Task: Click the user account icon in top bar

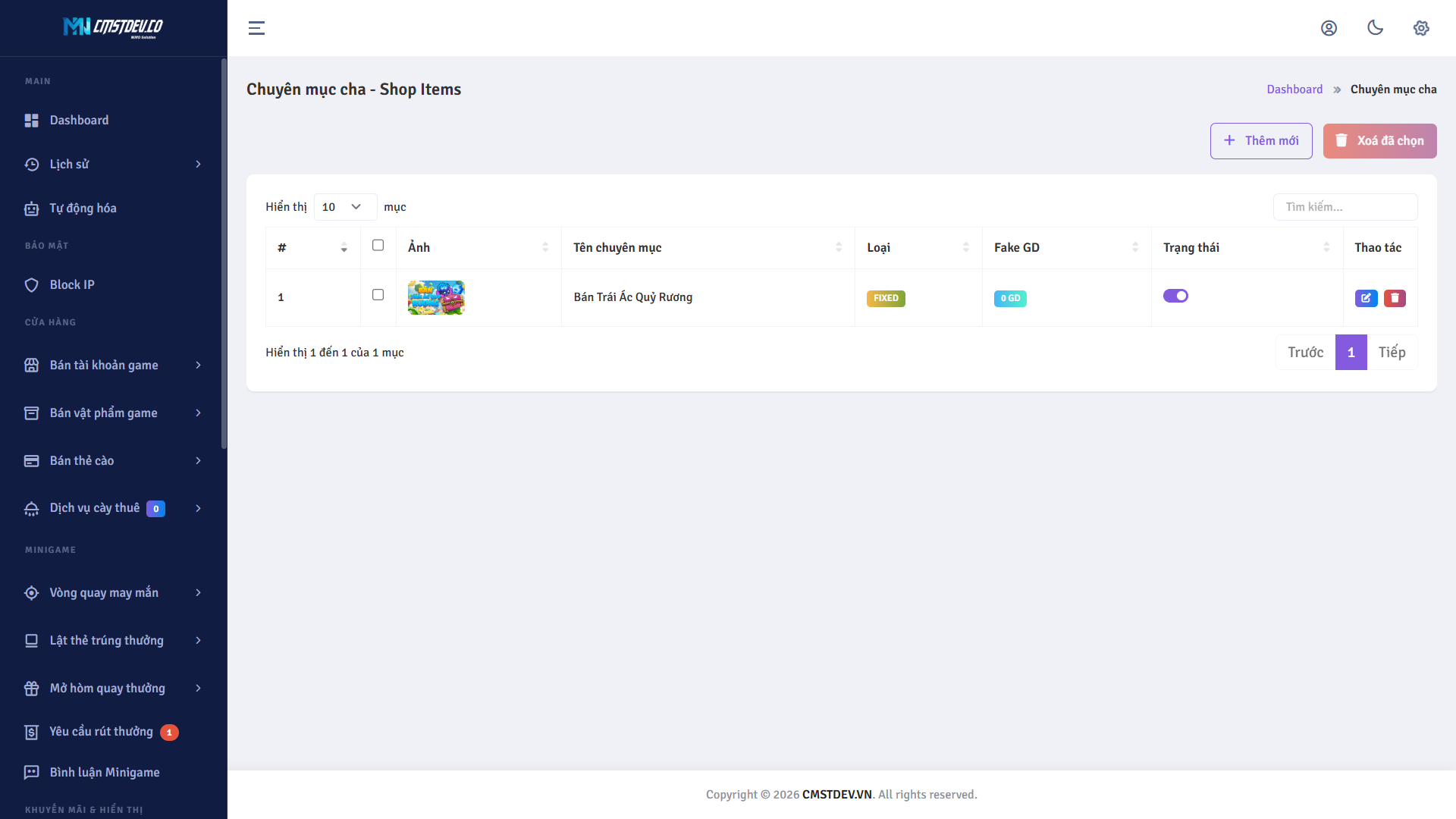Action: (1329, 28)
